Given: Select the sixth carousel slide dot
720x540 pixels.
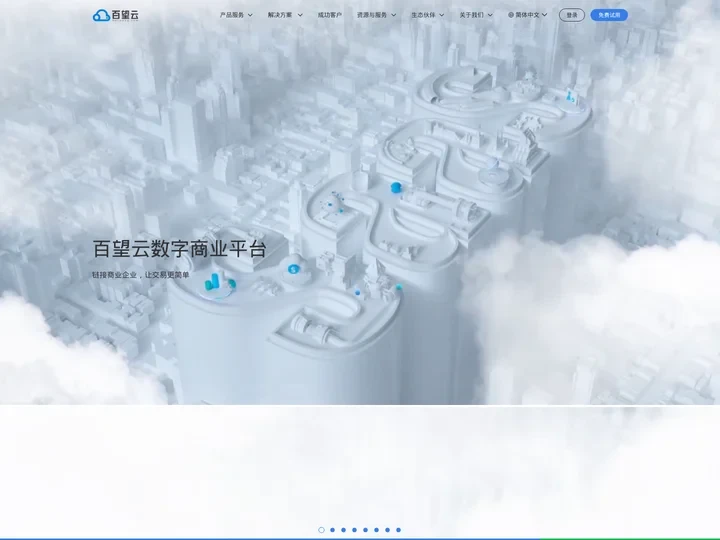Looking at the screenshot, I should (x=377, y=530).
